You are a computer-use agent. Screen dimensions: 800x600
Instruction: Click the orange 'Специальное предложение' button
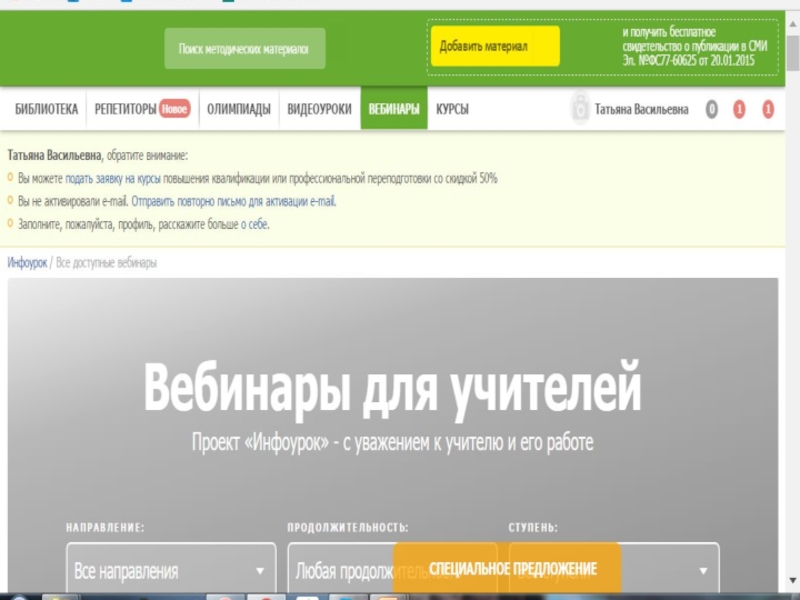click(x=512, y=569)
